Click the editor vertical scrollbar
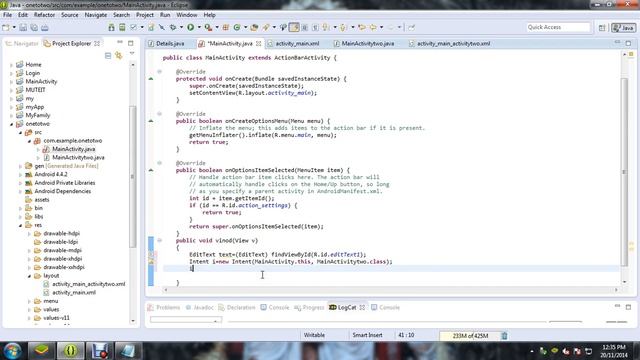The height and width of the screenshot is (360, 640). tap(624, 171)
